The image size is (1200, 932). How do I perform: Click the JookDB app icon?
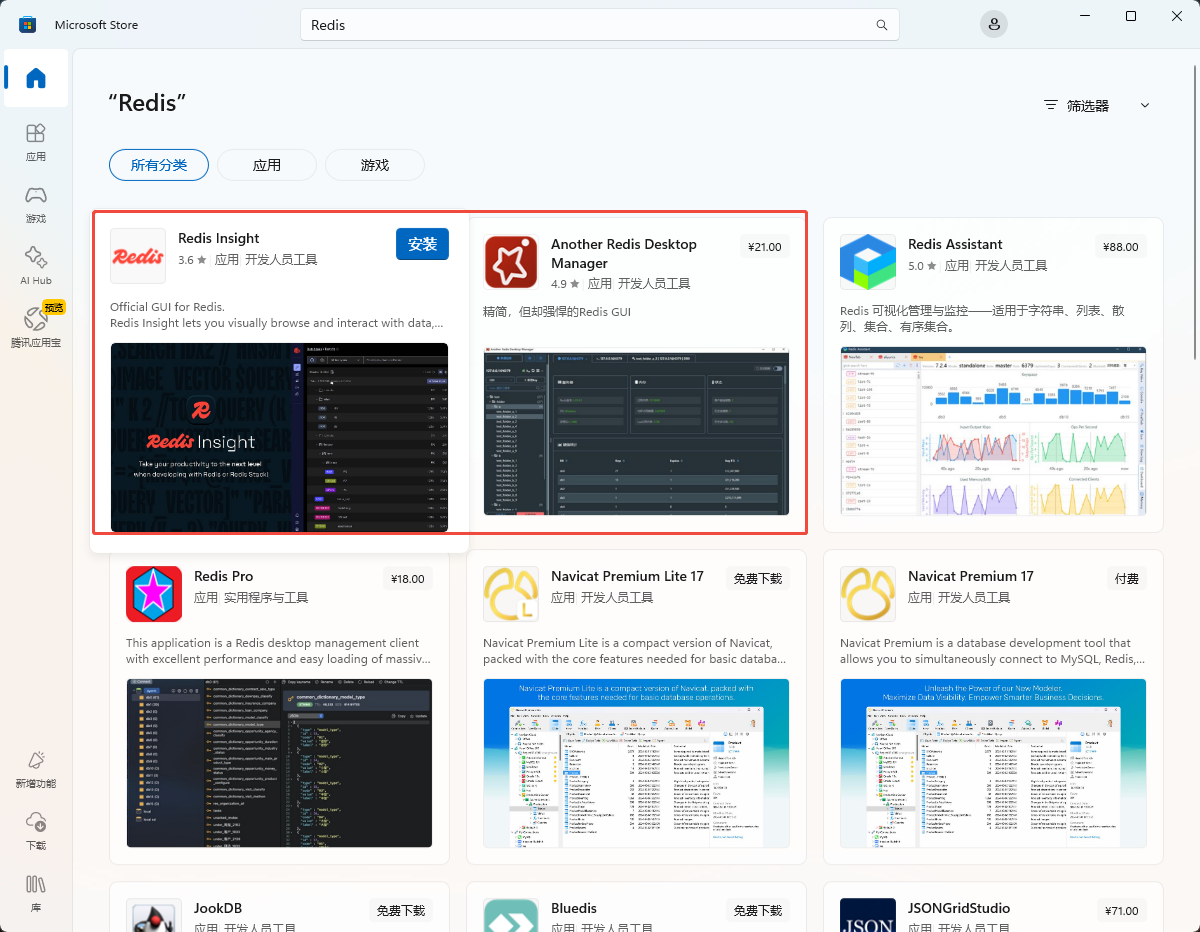tap(154, 915)
